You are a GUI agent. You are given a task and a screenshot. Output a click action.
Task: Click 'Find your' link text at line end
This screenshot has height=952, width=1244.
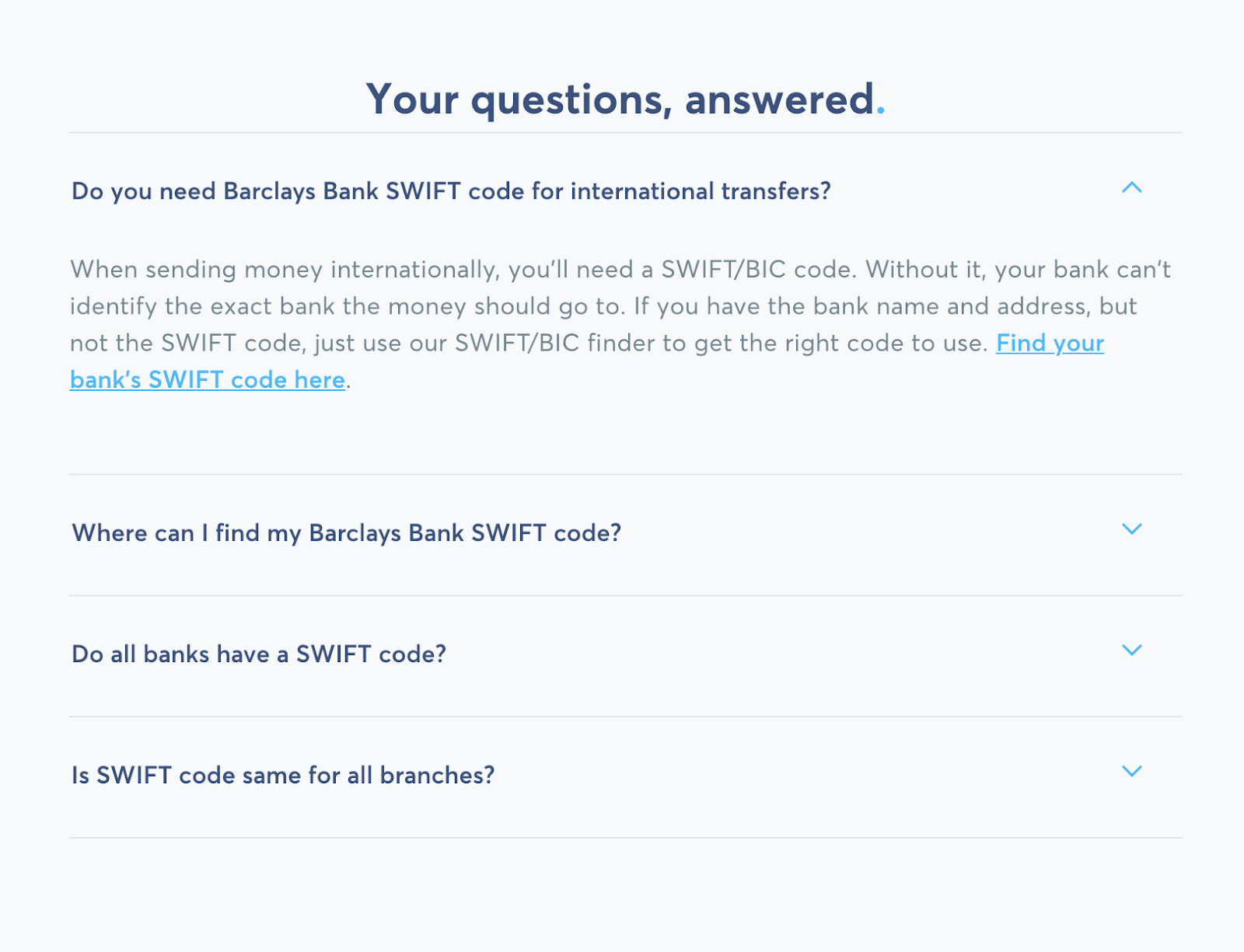click(x=1050, y=343)
